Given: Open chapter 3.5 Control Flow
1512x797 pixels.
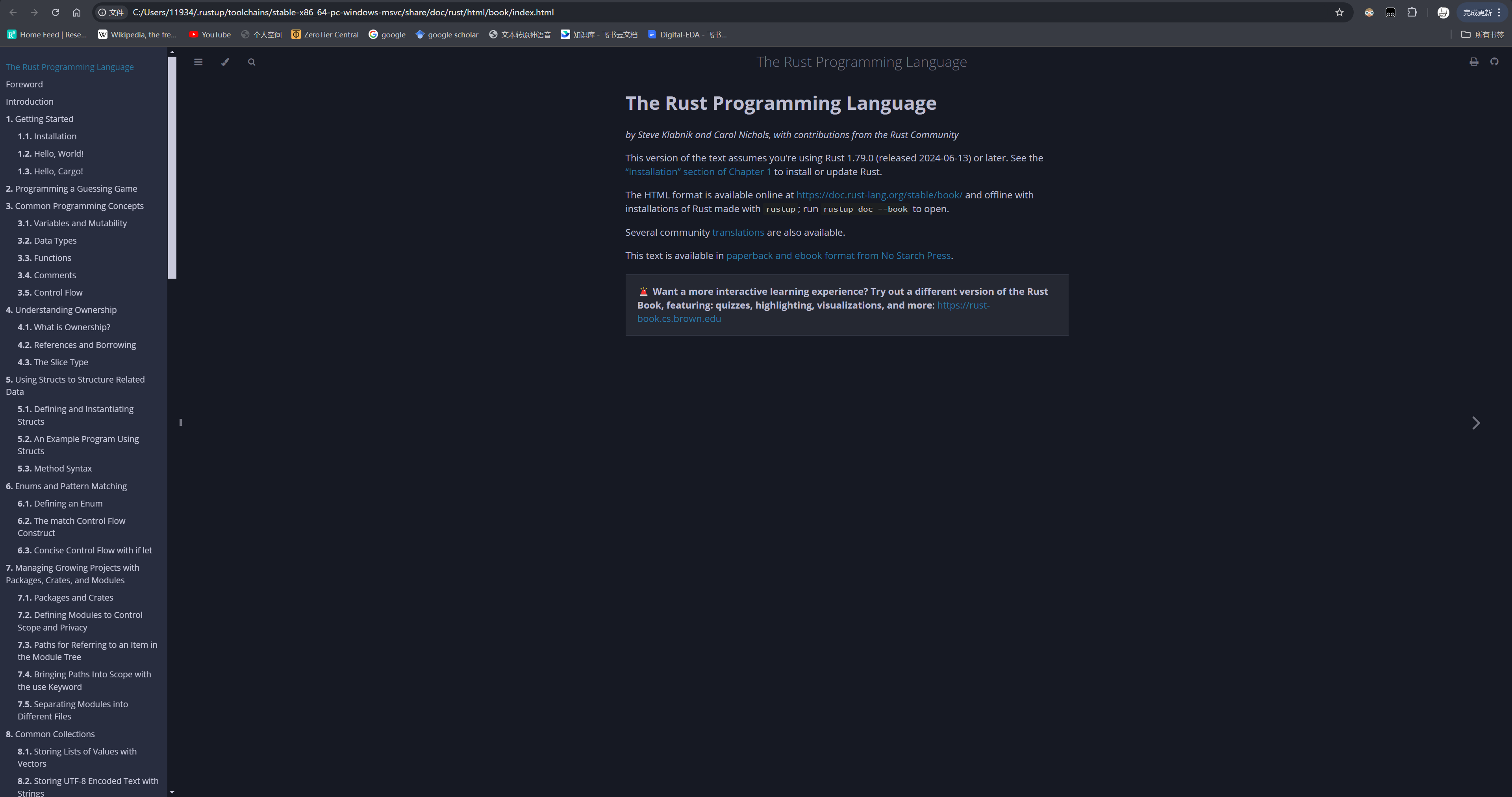Looking at the screenshot, I should coord(50,293).
